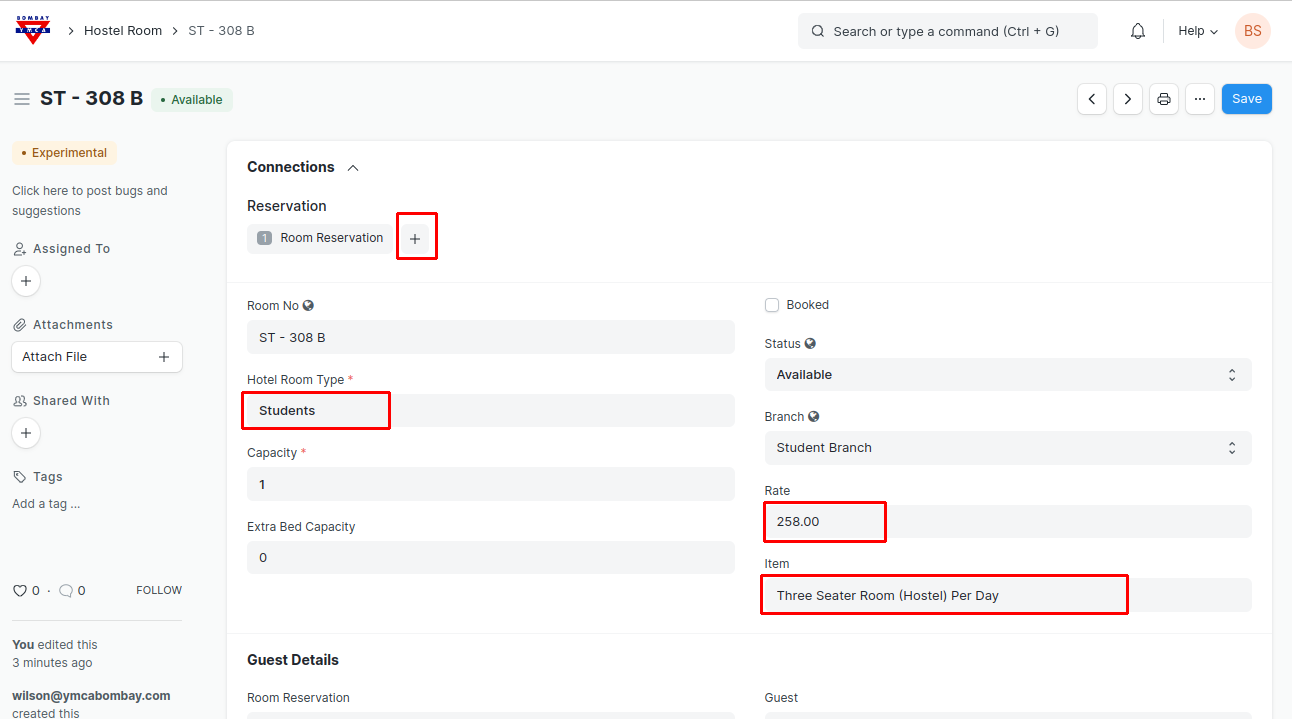Open the Help menu
1292x719 pixels.
pyautogui.click(x=1197, y=31)
